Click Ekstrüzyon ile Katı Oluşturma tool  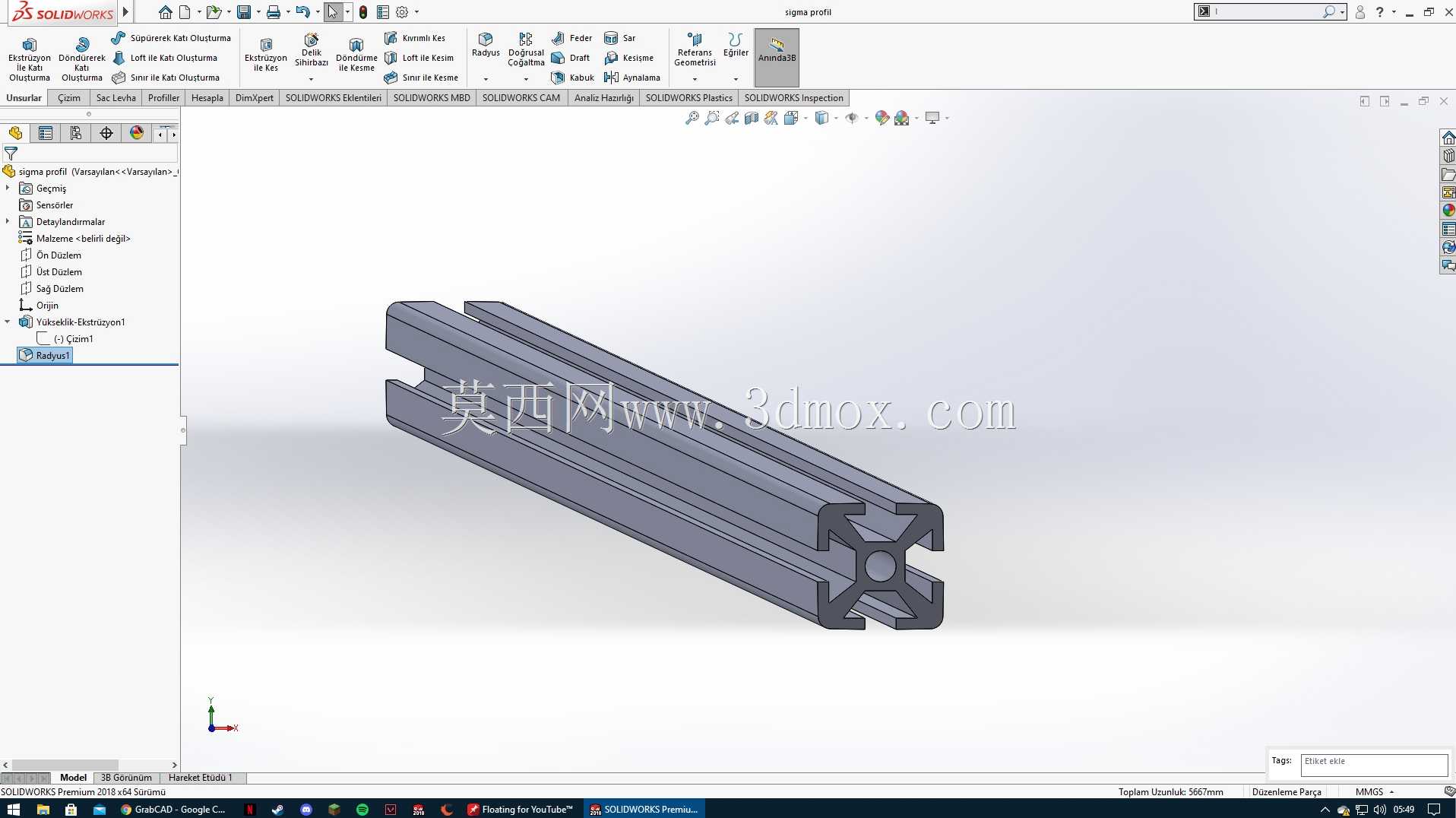(x=30, y=59)
